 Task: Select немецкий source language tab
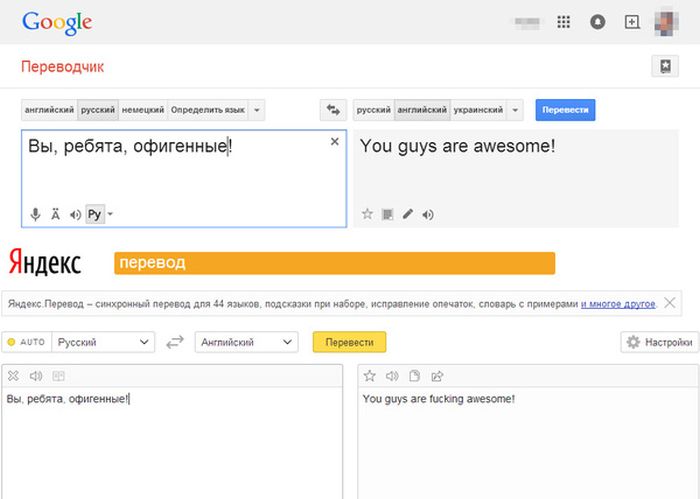click(143, 110)
